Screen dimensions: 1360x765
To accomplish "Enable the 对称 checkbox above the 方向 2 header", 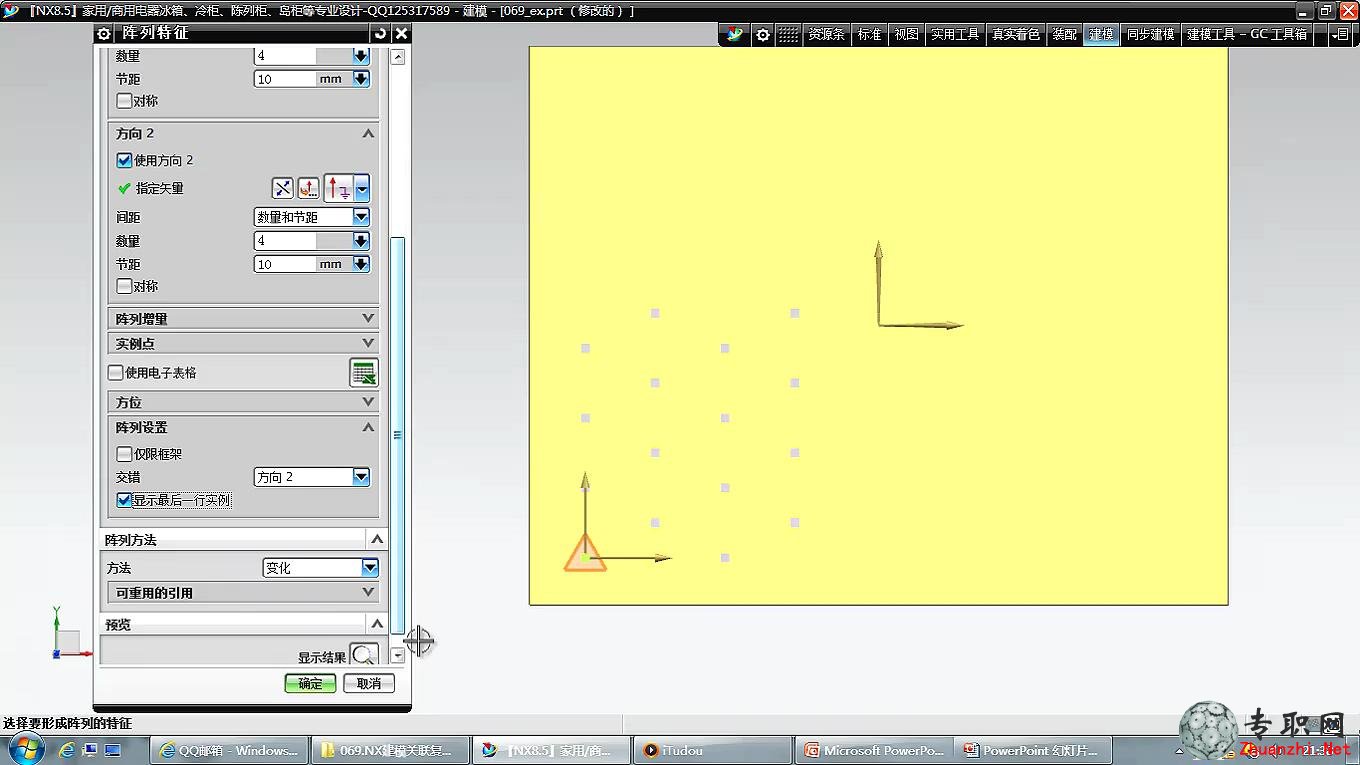I will point(124,101).
